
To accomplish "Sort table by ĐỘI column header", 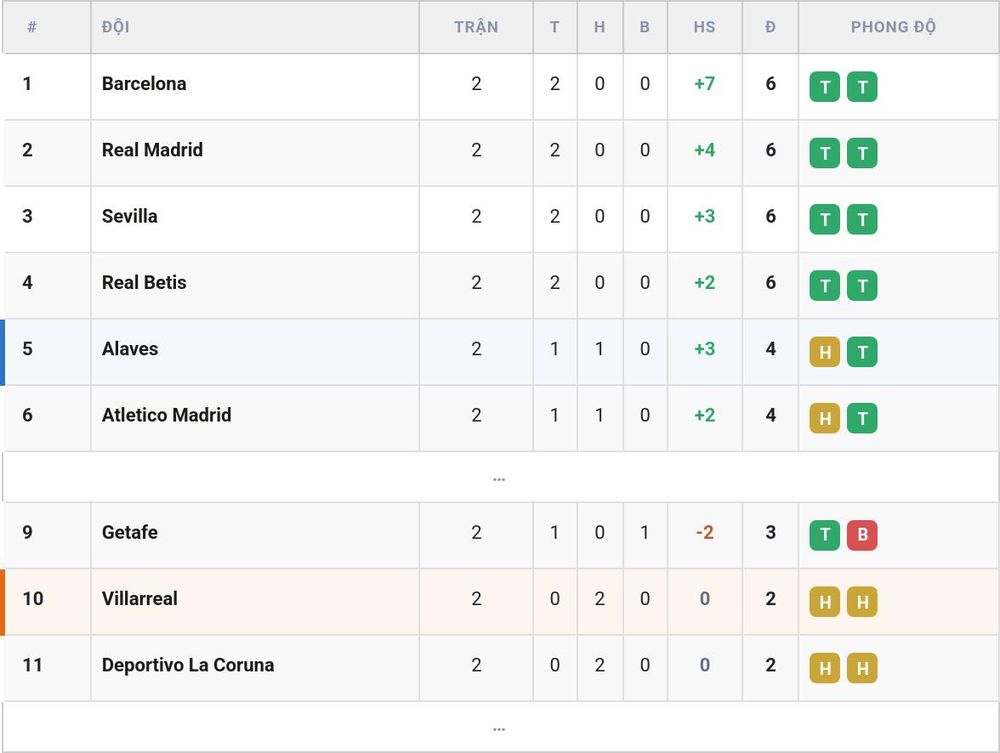I will (115, 27).
